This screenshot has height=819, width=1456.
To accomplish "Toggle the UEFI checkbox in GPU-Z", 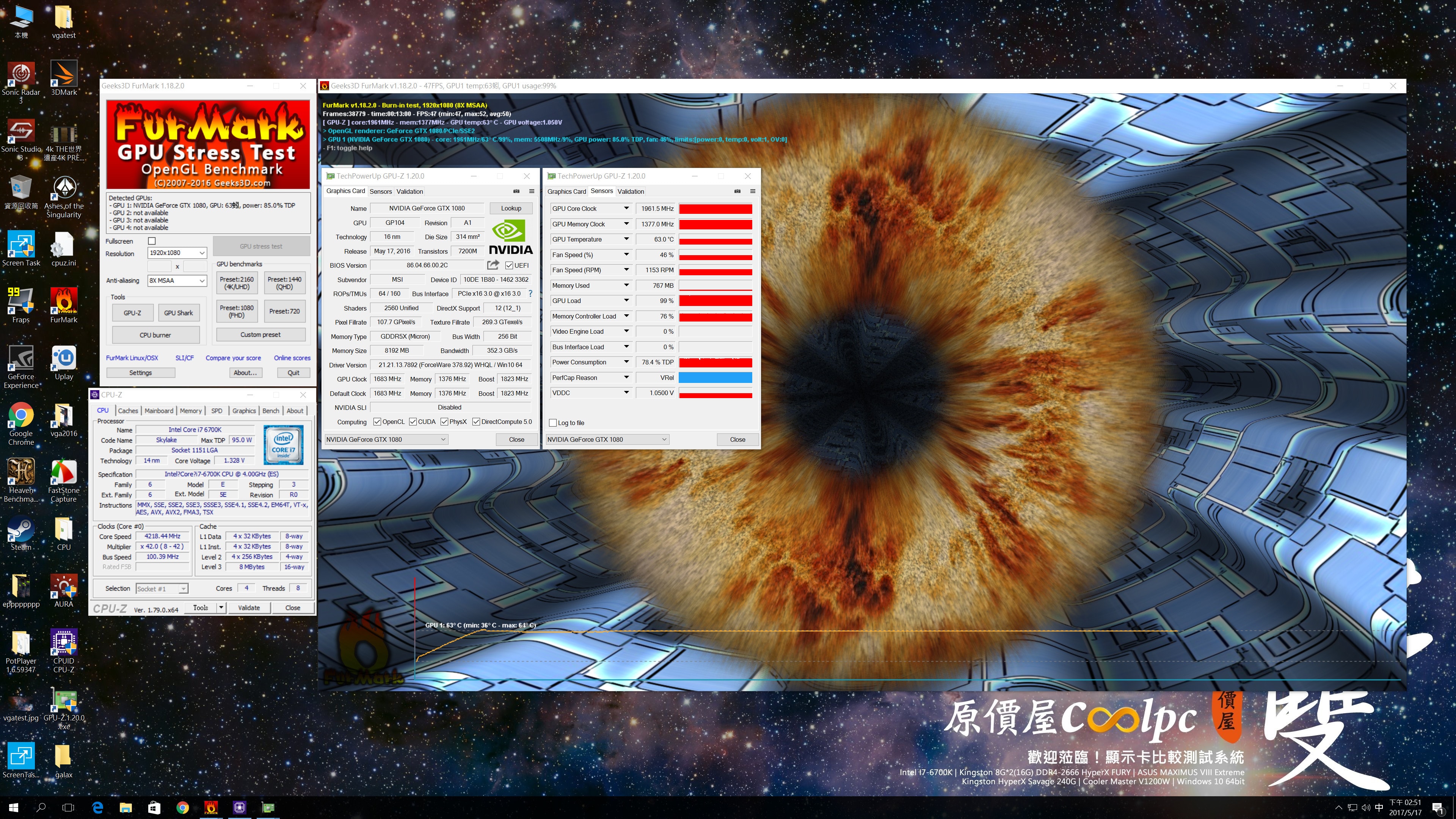I will (509, 265).
